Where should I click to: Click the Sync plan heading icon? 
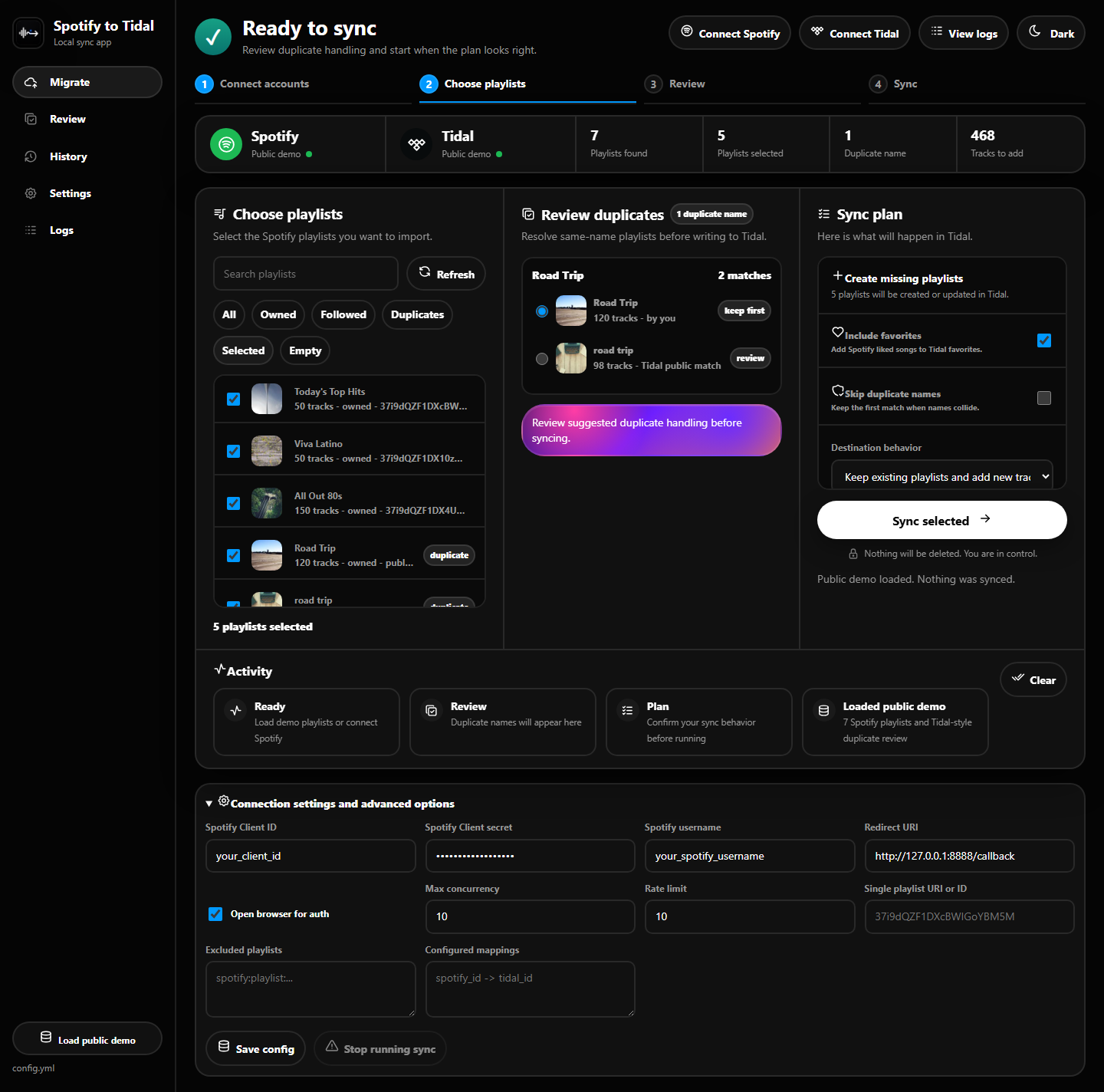point(824,214)
